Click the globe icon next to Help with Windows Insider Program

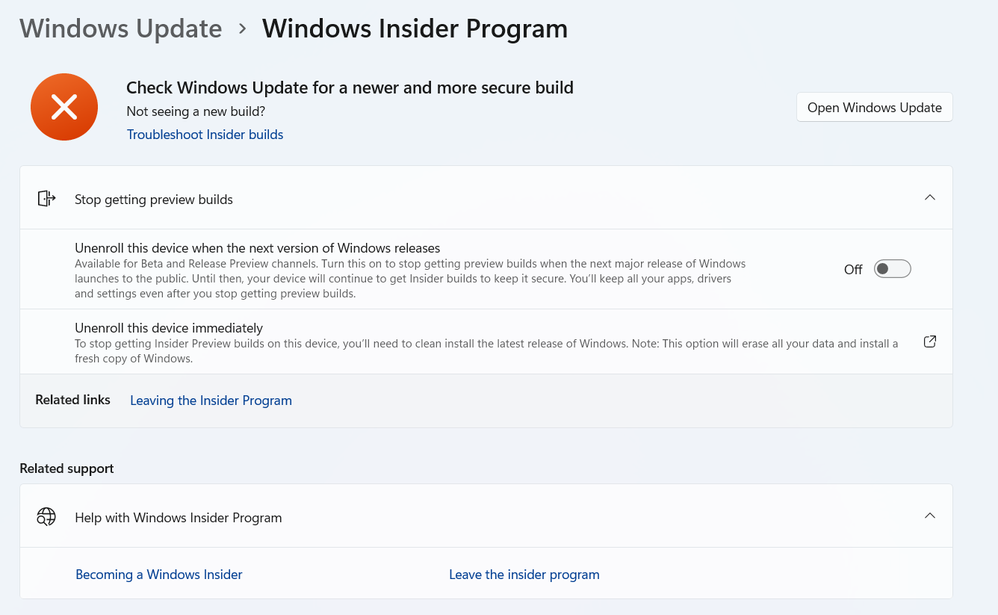point(46,517)
